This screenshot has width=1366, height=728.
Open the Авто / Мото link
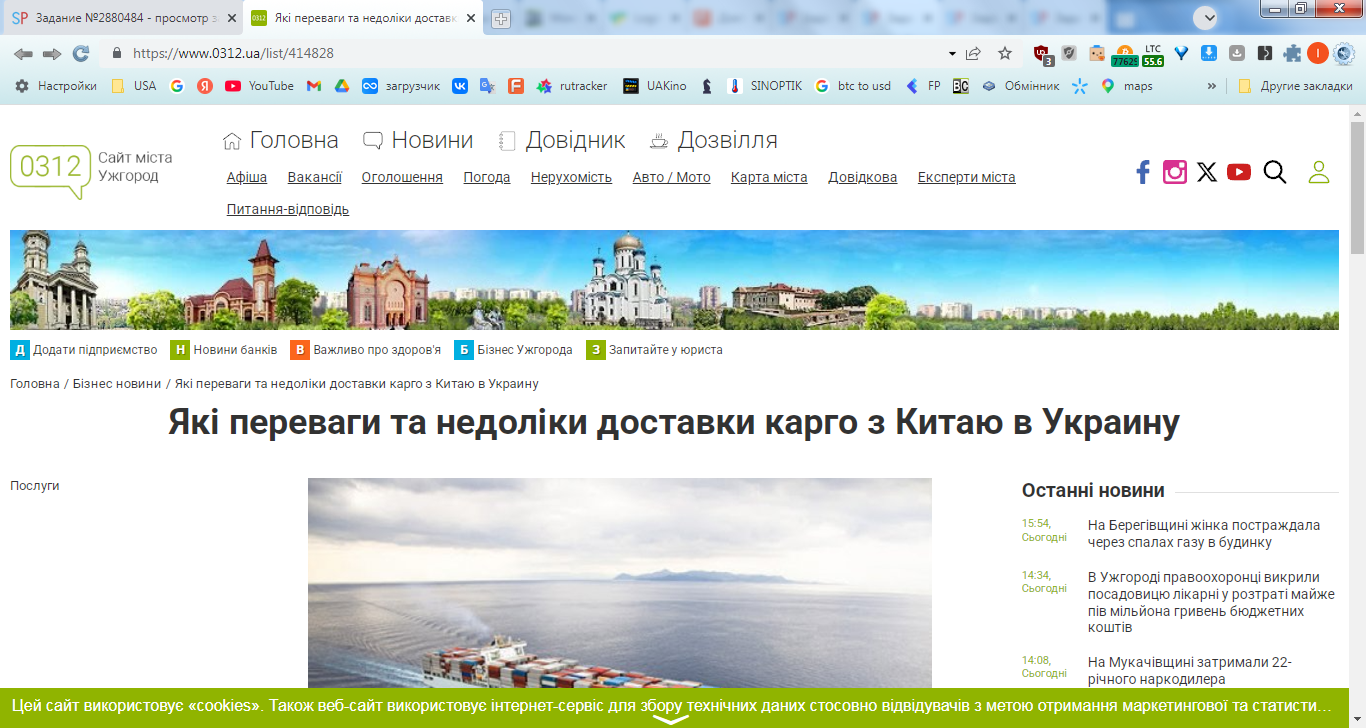[x=672, y=177]
